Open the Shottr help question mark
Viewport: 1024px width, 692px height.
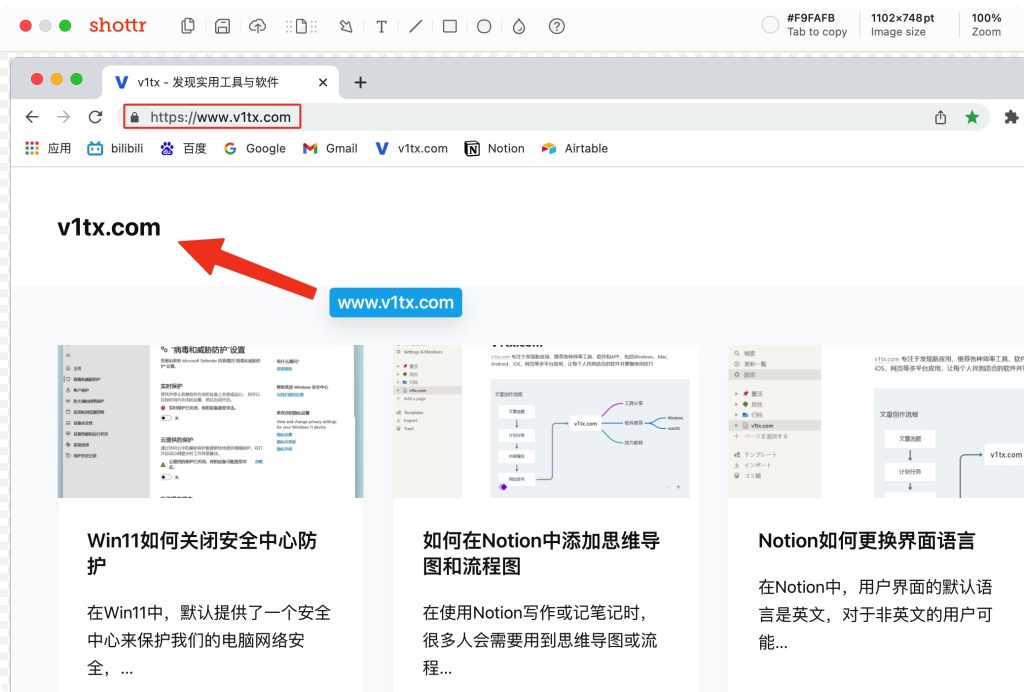coord(556,26)
